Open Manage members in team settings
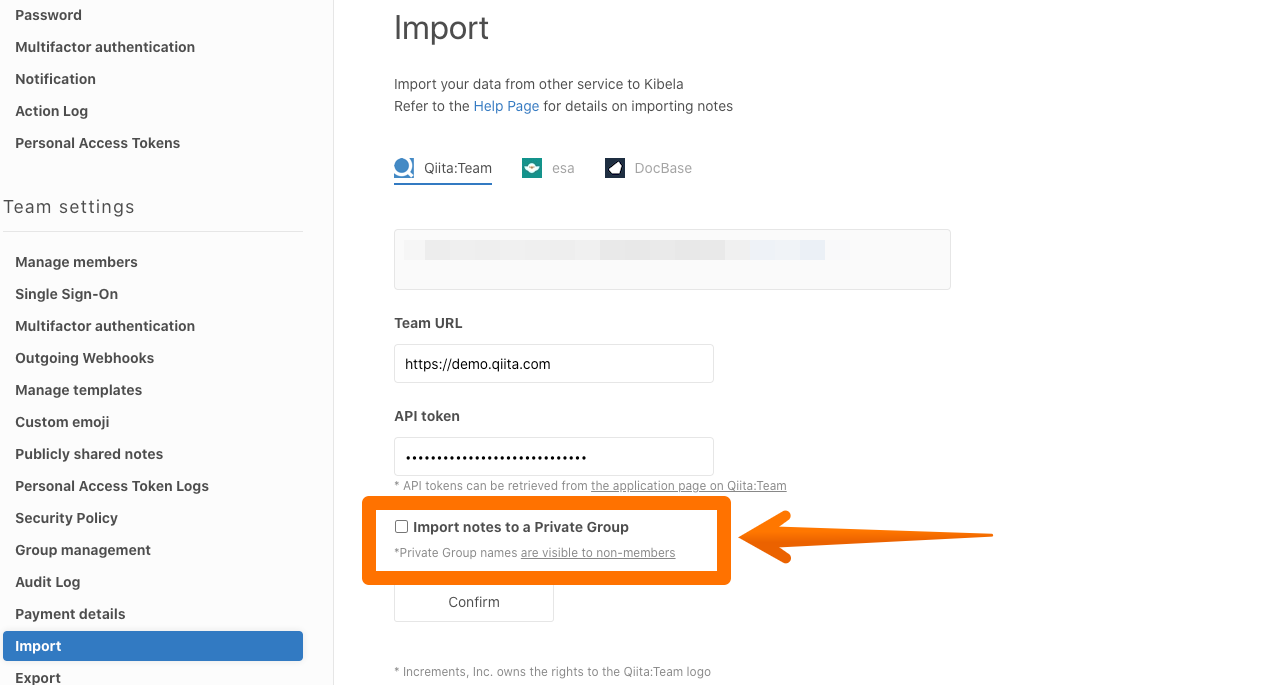1272x685 pixels. [76, 262]
